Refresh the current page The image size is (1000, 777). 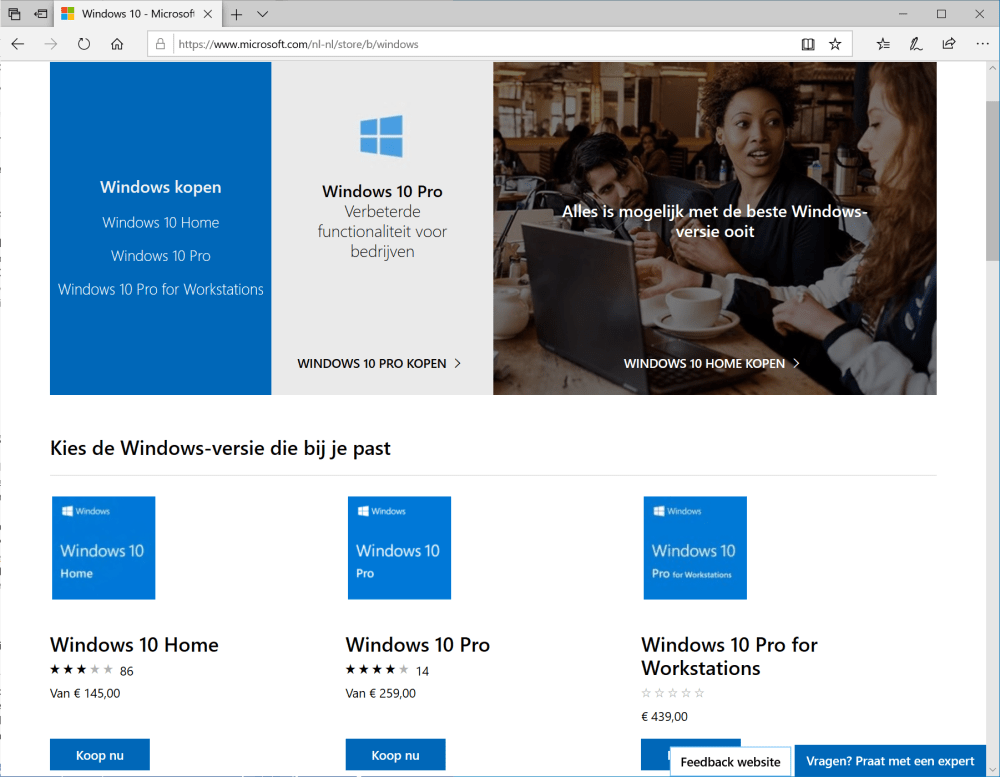pos(84,44)
